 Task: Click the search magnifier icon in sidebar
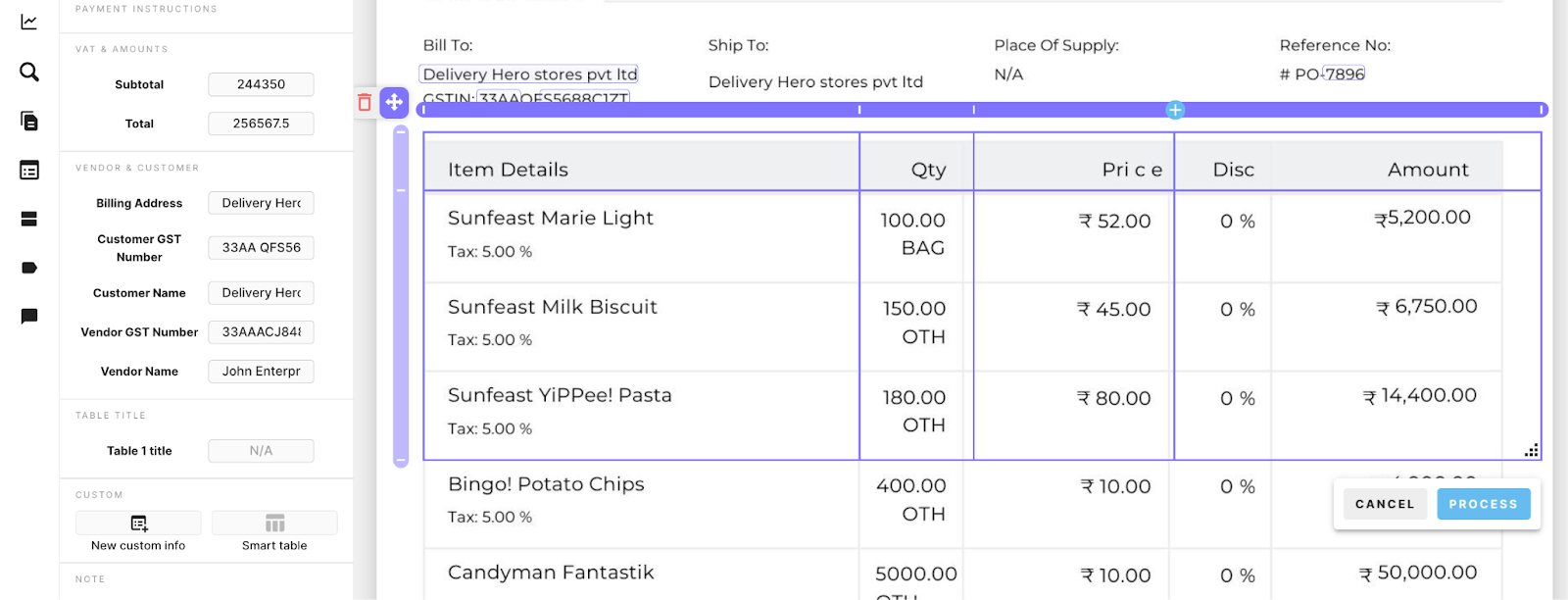click(29, 72)
